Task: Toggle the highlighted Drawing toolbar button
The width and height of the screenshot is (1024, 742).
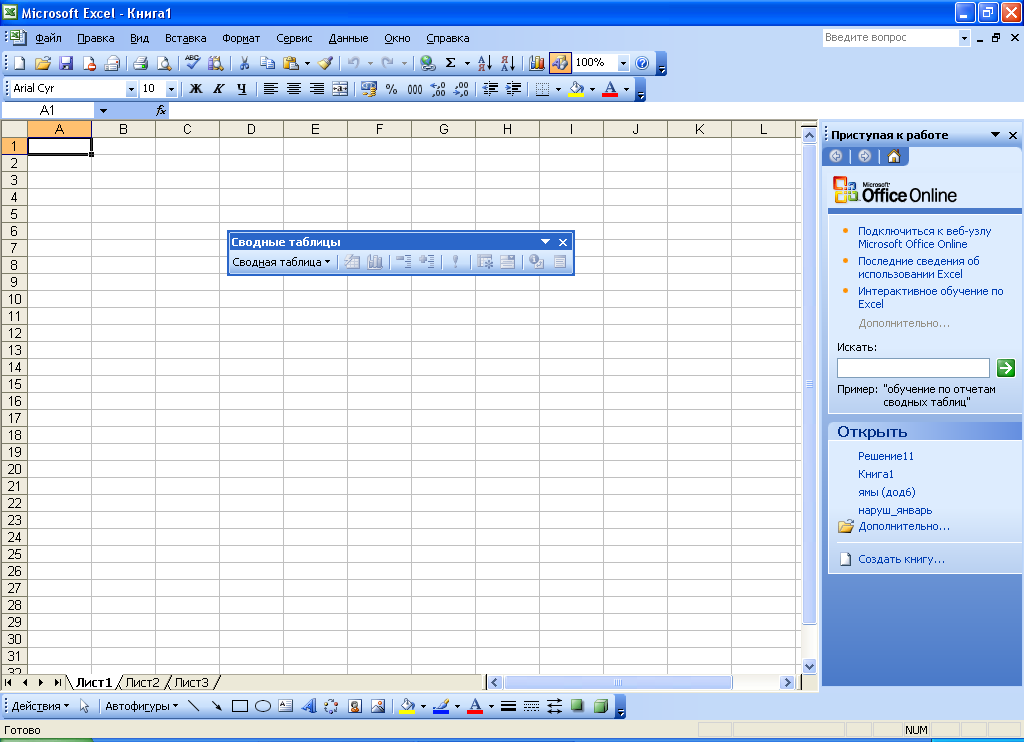Action: 560,63
